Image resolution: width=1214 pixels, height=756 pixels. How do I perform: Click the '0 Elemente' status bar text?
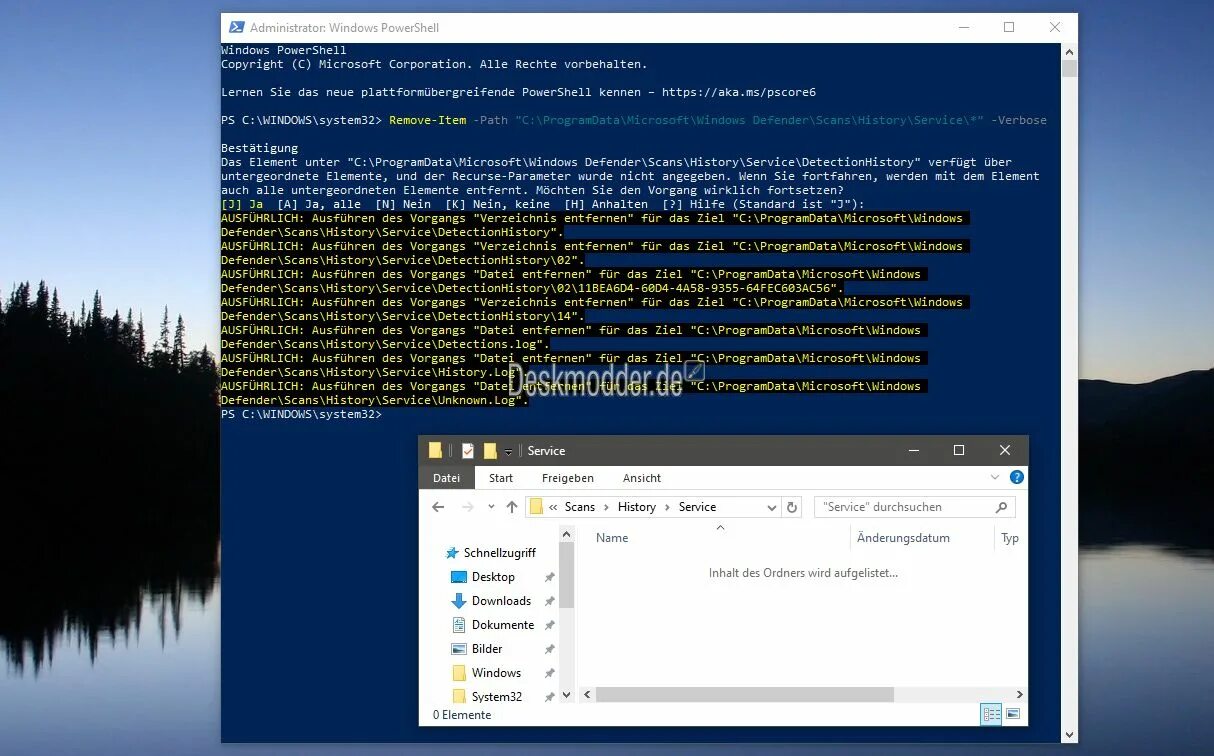[462, 715]
